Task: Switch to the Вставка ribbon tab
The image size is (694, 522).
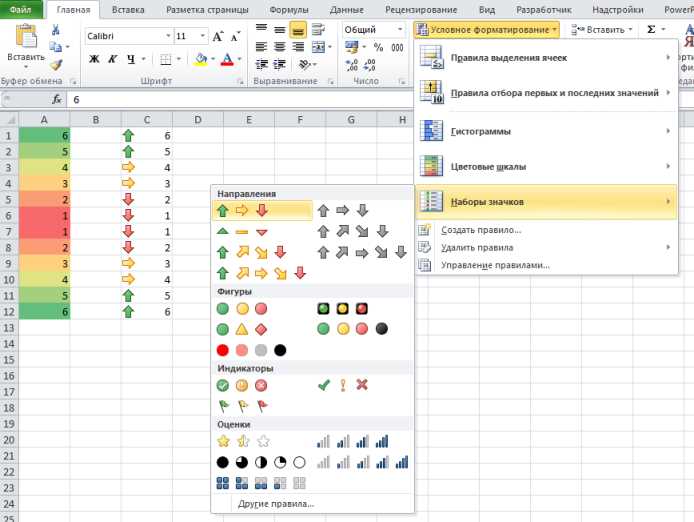Action: pyautogui.click(x=128, y=9)
